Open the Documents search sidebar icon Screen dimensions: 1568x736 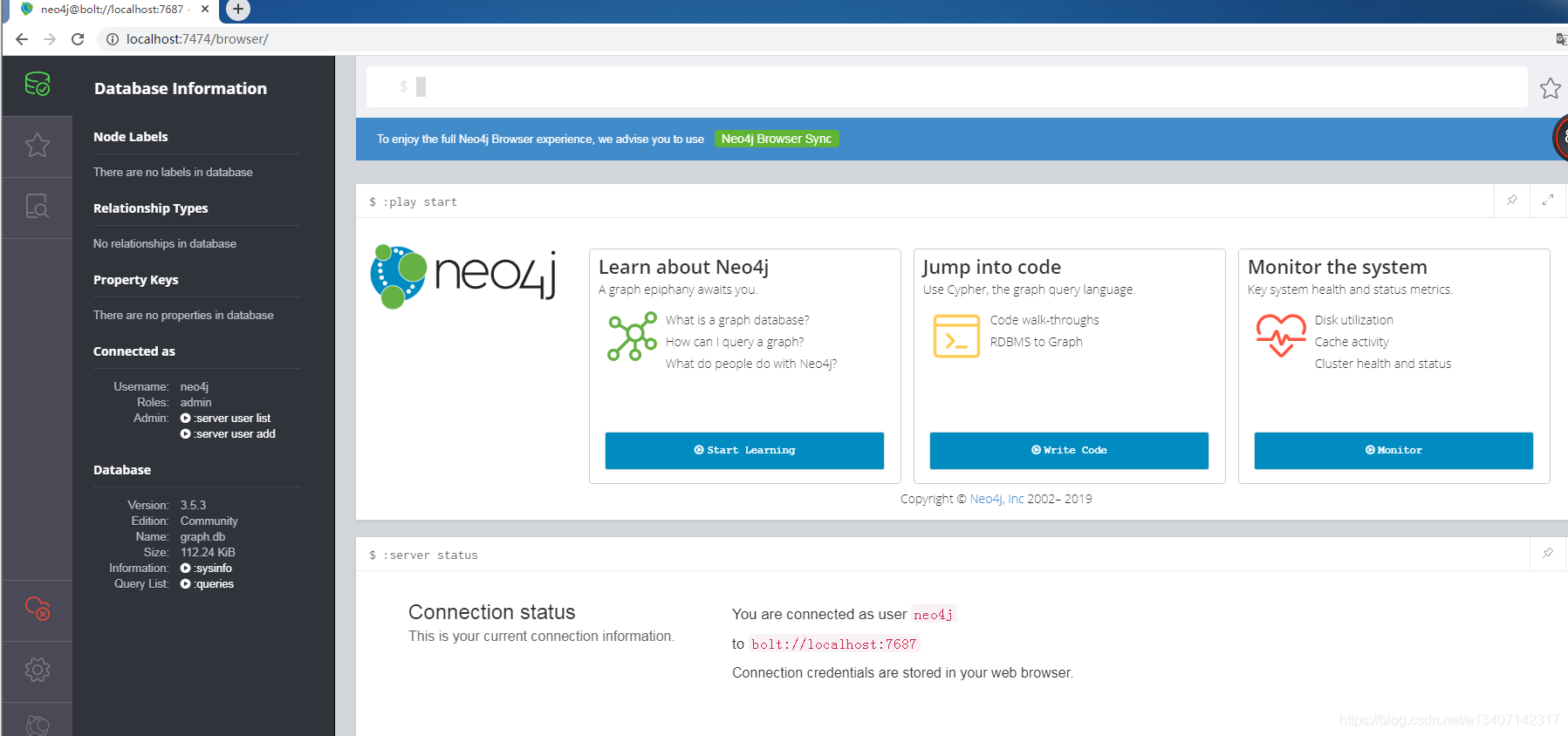click(x=38, y=207)
